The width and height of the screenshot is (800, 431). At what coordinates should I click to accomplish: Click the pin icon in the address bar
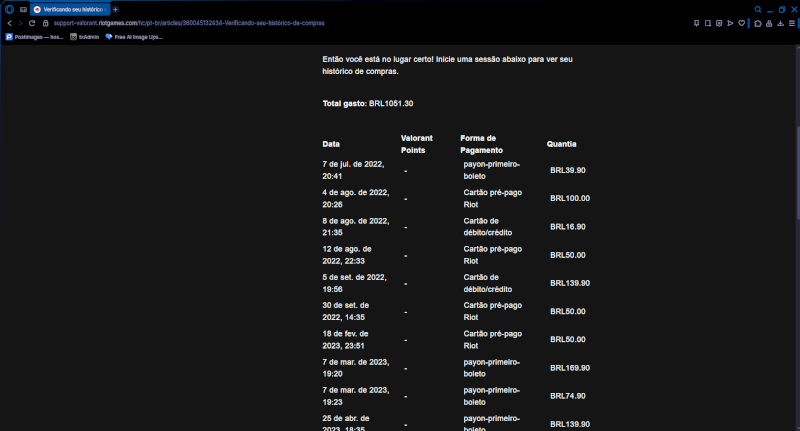point(694,22)
